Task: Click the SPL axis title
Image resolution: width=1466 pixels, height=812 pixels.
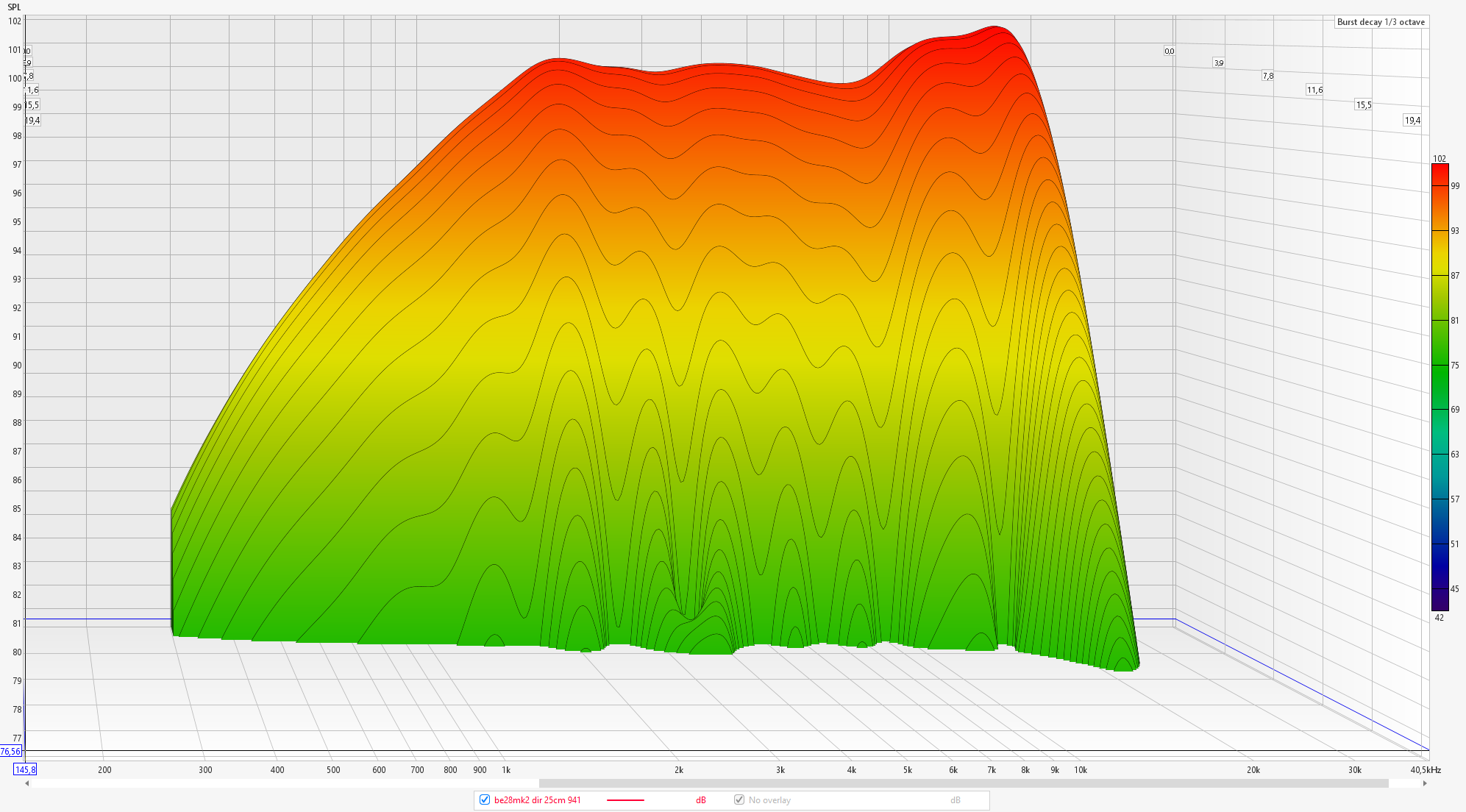Action: [x=14, y=7]
